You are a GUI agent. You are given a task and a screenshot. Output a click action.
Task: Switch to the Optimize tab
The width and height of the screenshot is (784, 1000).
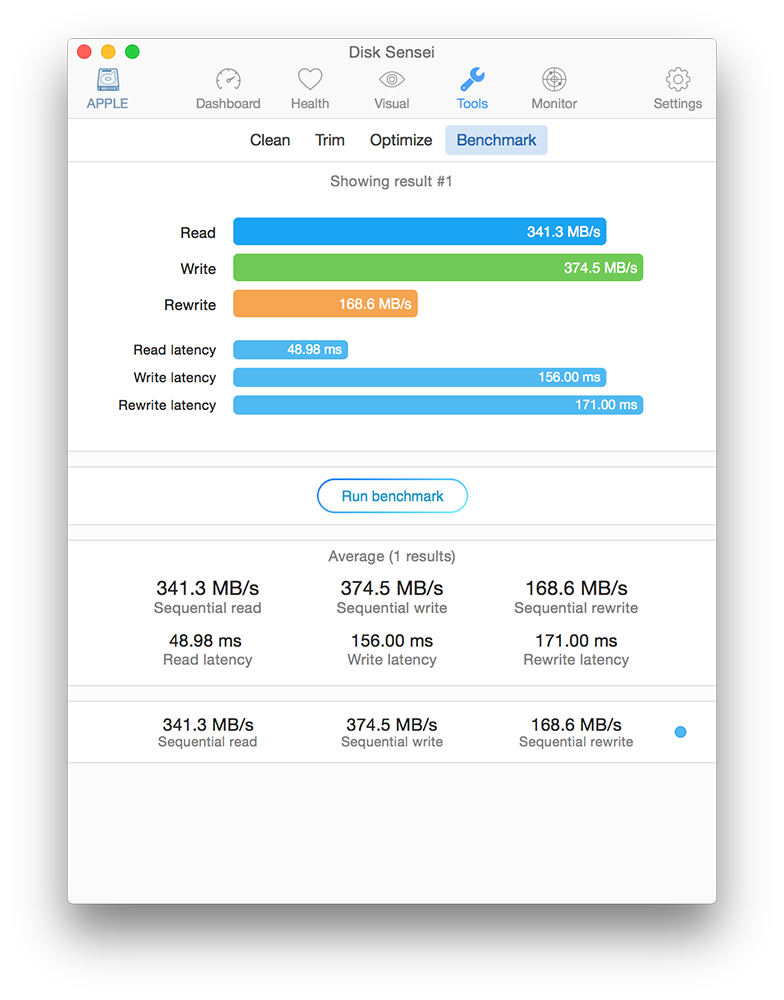(x=401, y=140)
